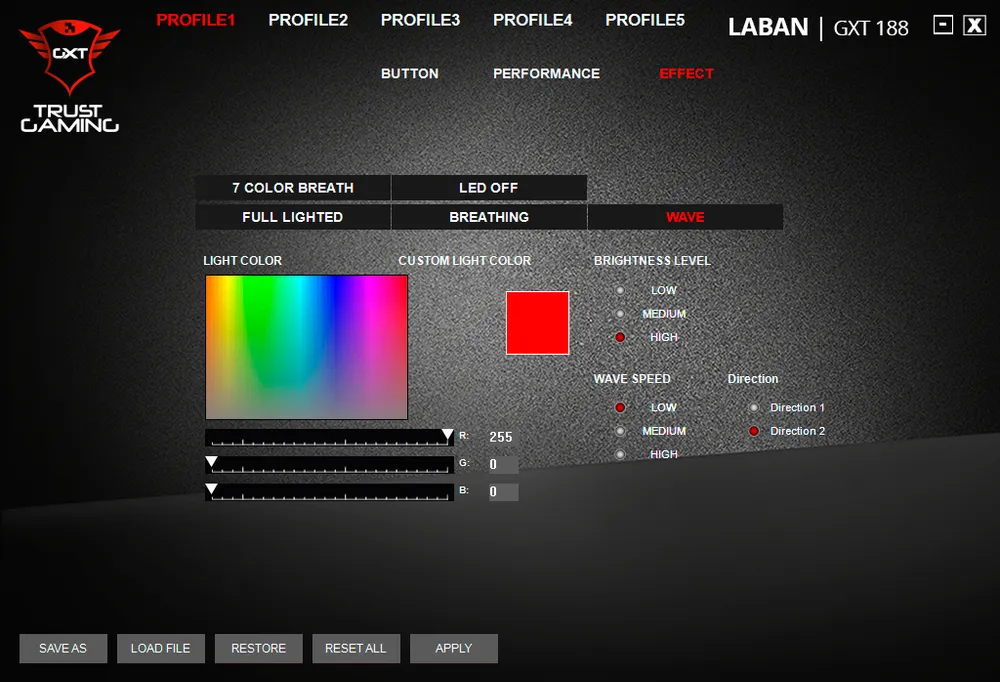Set brightness level to LOW
Image resolution: width=1000 pixels, height=682 pixels.
tap(620, 290)
